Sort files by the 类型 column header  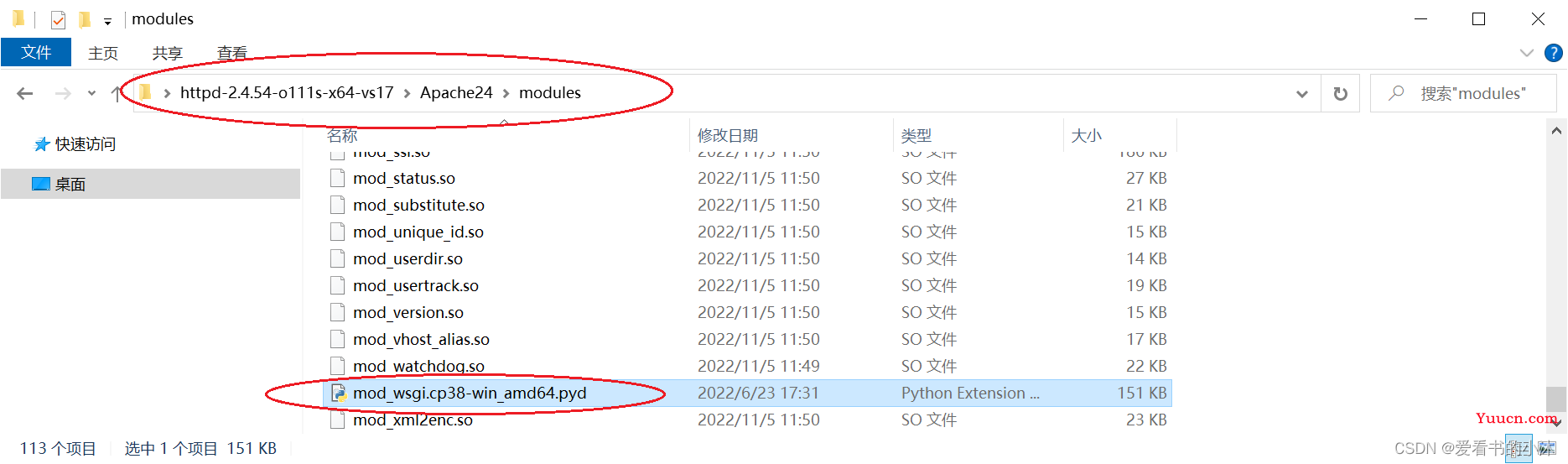click(916, 135)
